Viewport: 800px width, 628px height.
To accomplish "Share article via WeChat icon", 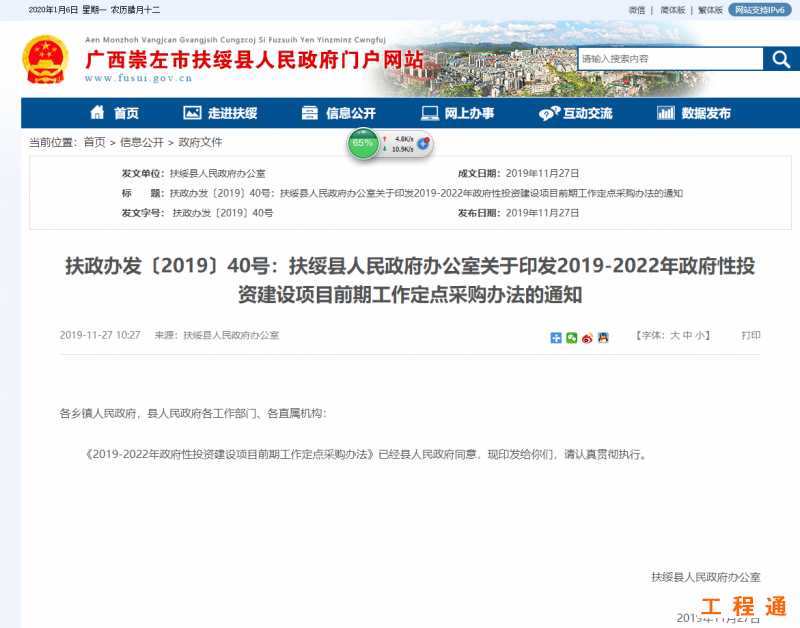I will point(572,338).
